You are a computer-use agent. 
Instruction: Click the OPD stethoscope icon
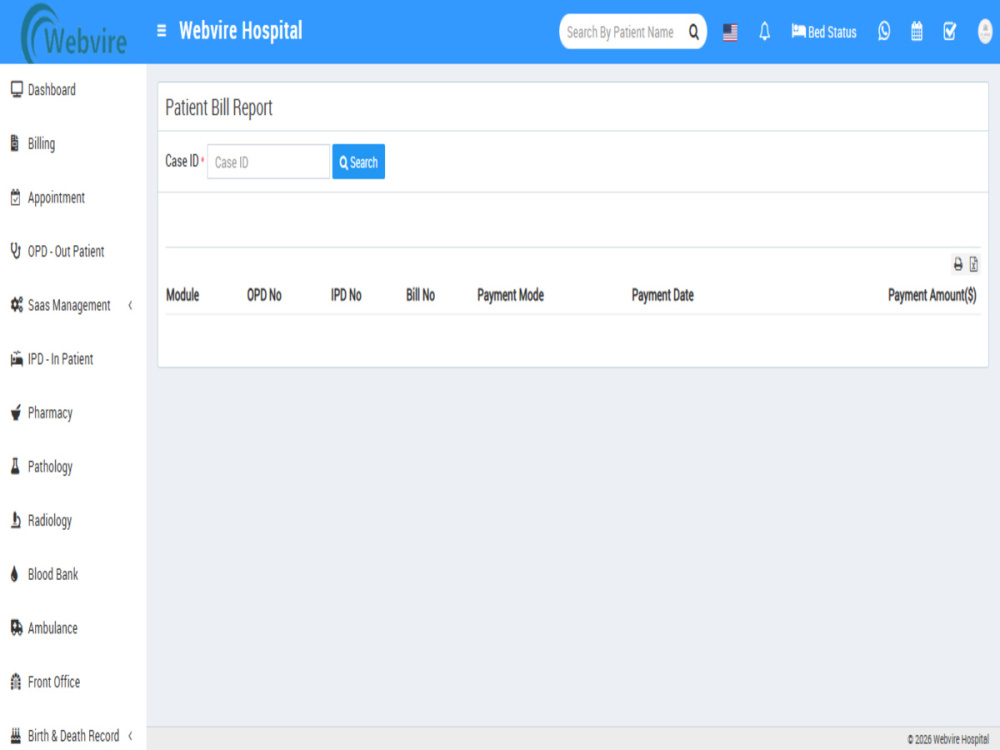click(15, 251)
